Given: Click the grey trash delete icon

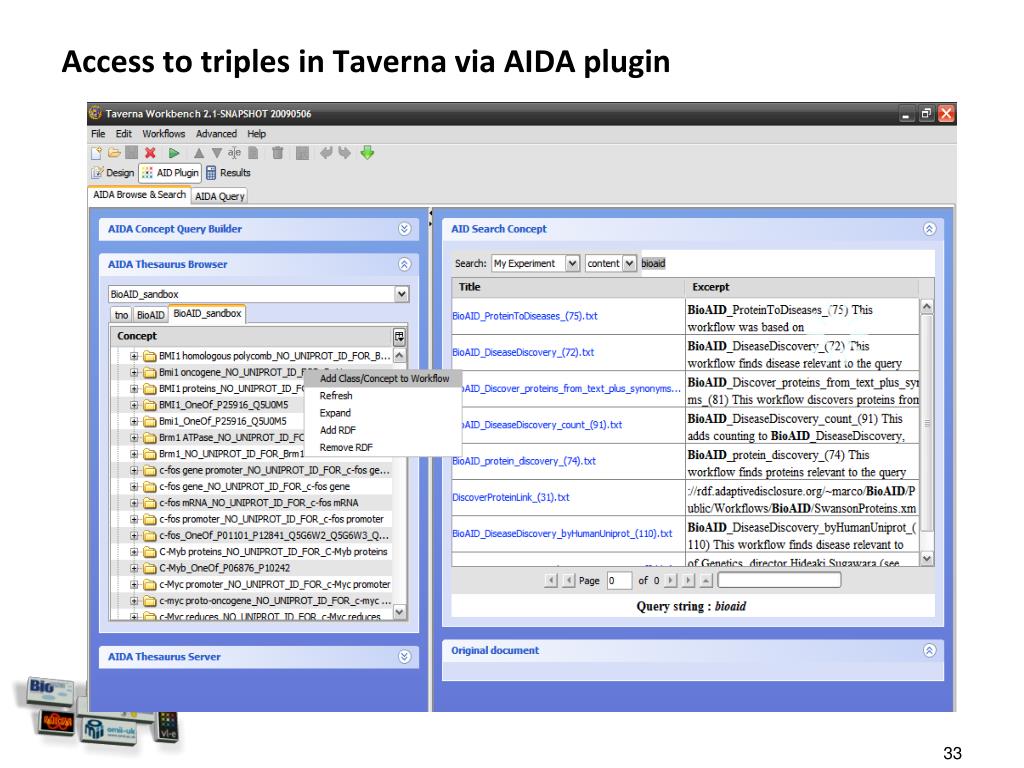Looking at the screenshot, I should click(278, 153).
